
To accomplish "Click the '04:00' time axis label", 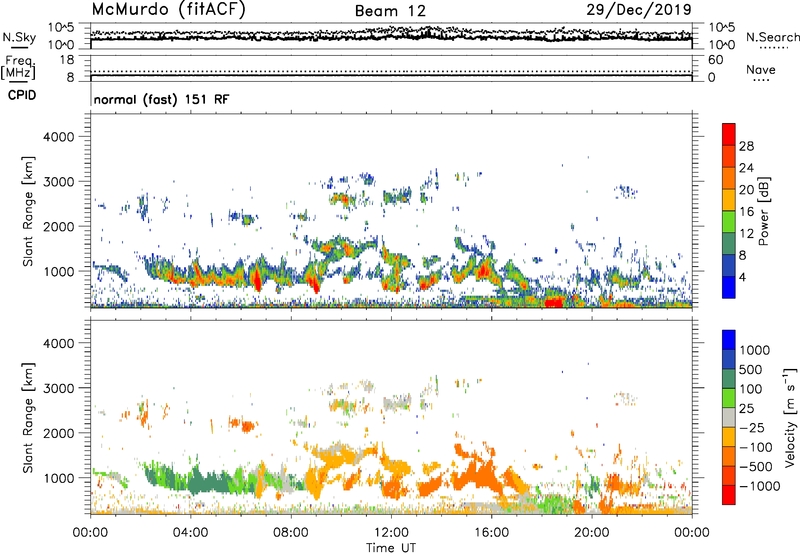I will click(x=190, y=533).
